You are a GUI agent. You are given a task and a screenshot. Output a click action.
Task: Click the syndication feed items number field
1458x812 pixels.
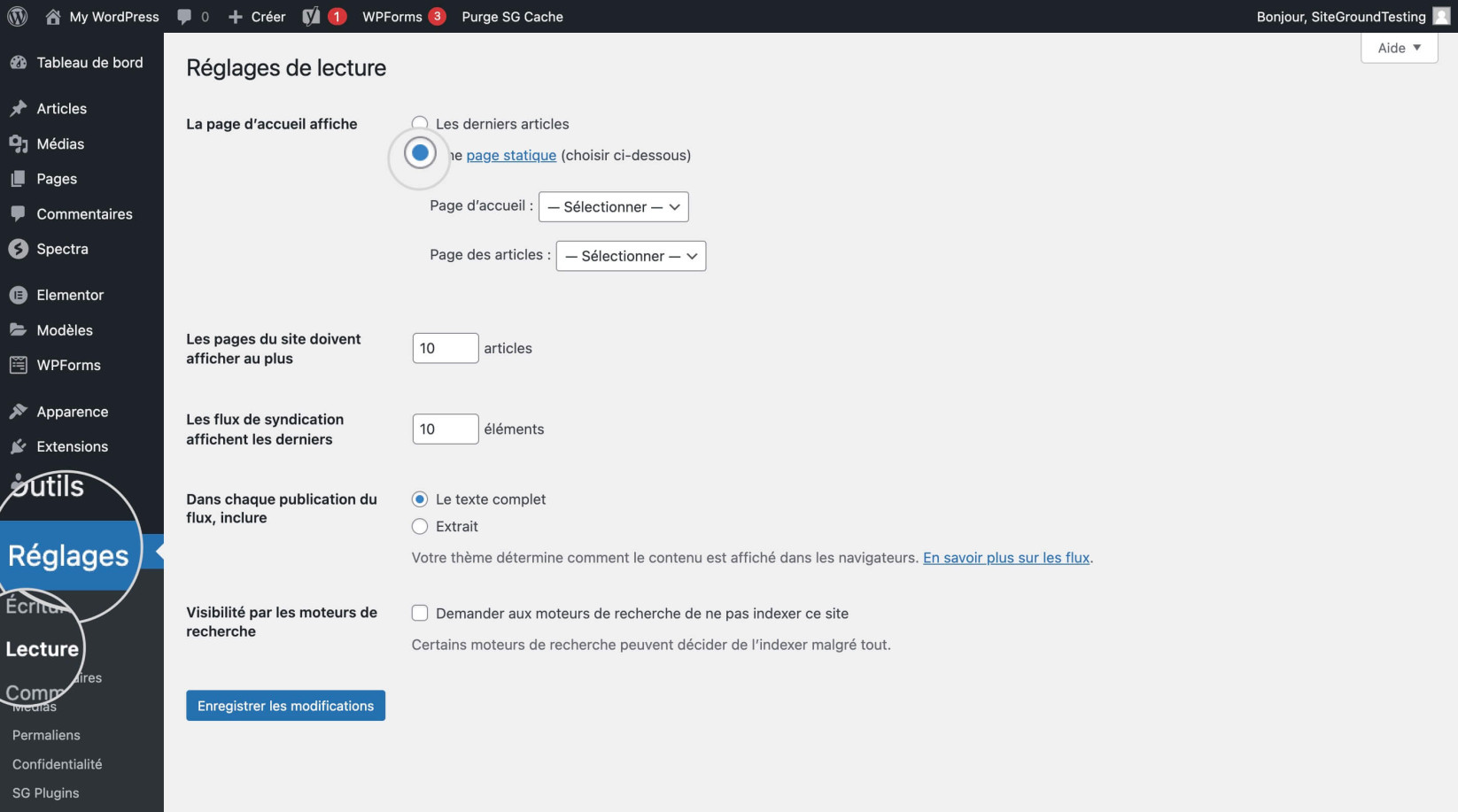[446, 429]
